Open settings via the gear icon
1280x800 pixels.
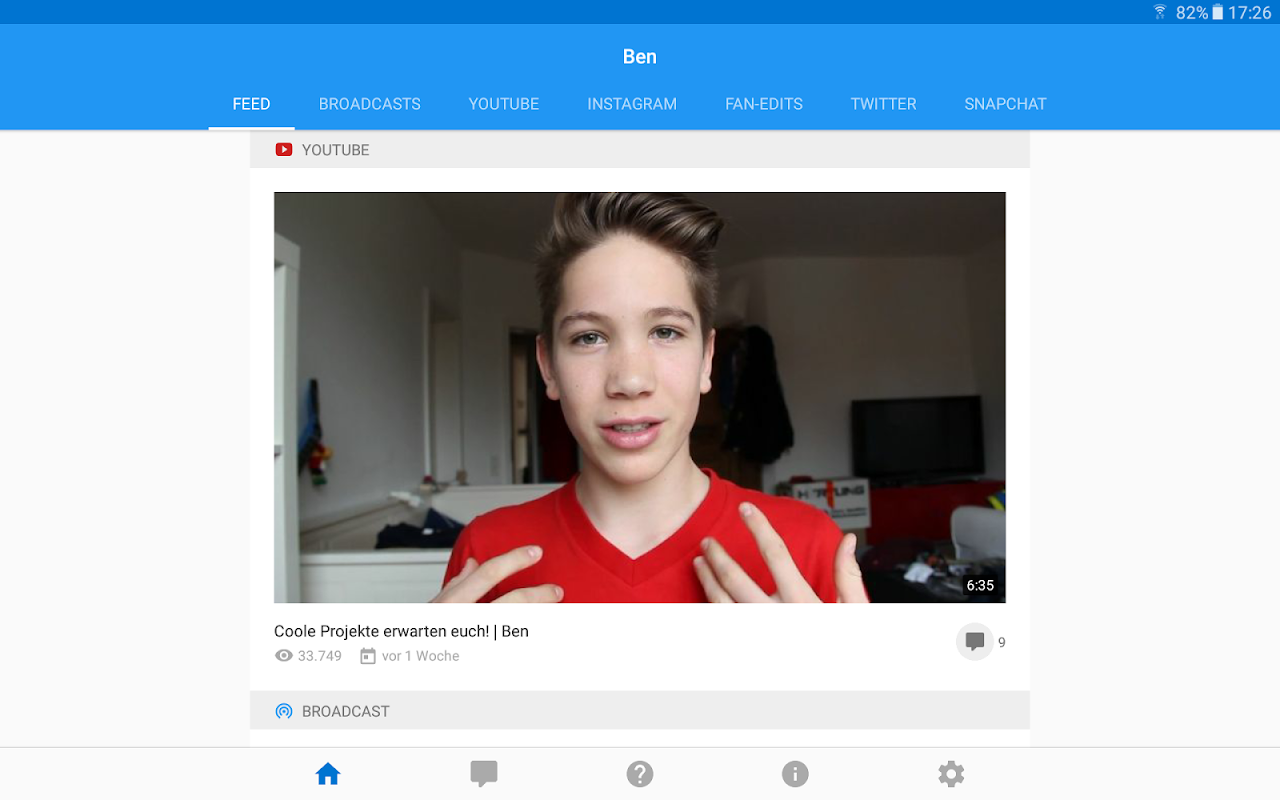[x=951, y=774]
